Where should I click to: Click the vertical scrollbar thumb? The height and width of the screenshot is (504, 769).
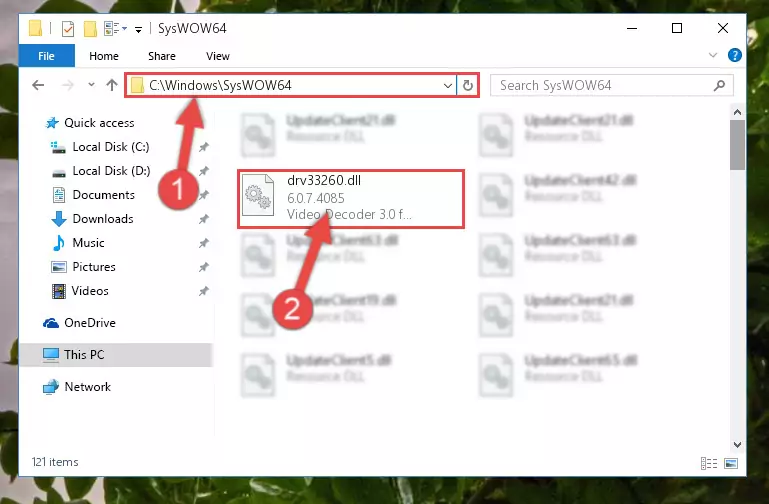click(x=737, y=145)
